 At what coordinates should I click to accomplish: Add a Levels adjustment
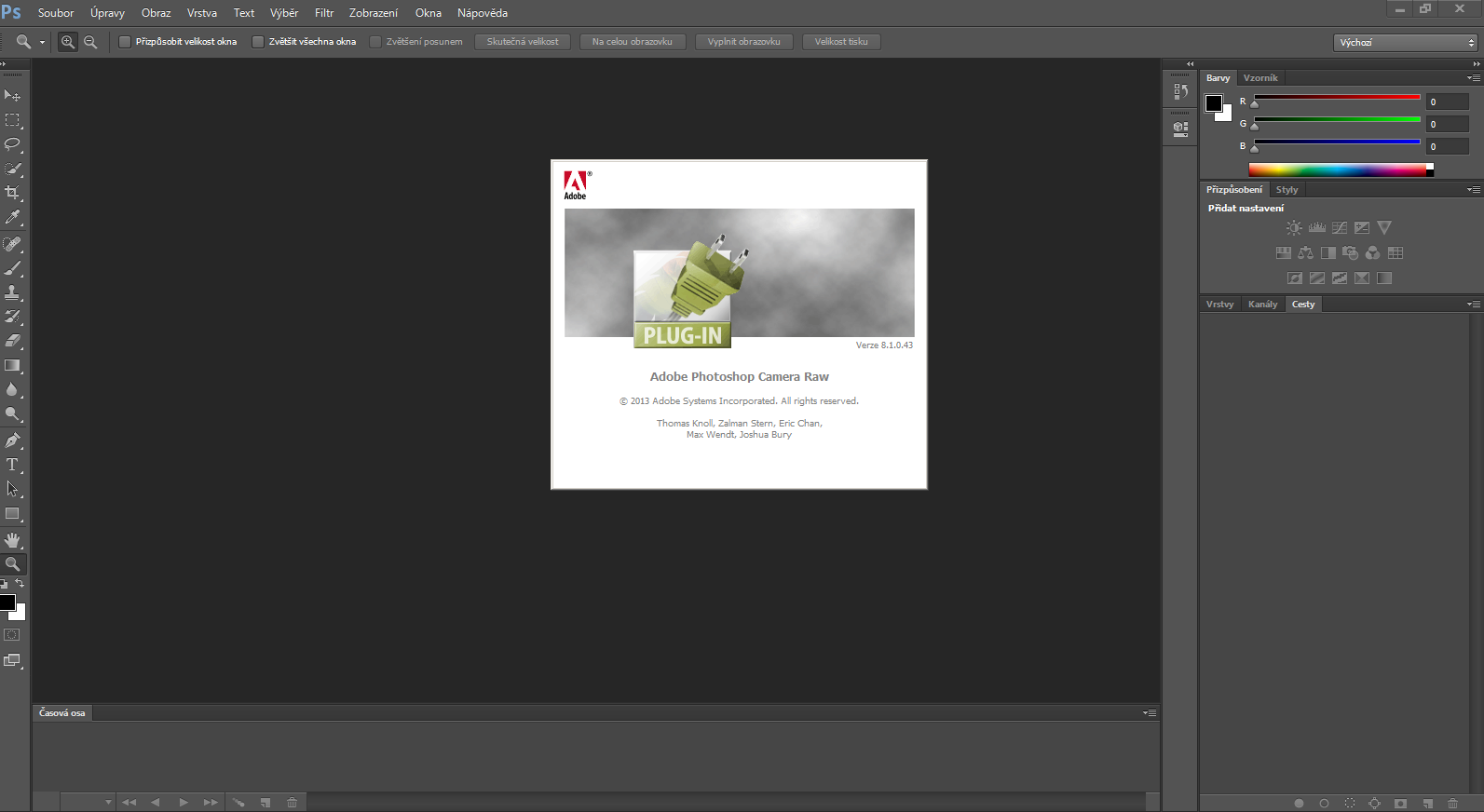[x=1317, y=228]
